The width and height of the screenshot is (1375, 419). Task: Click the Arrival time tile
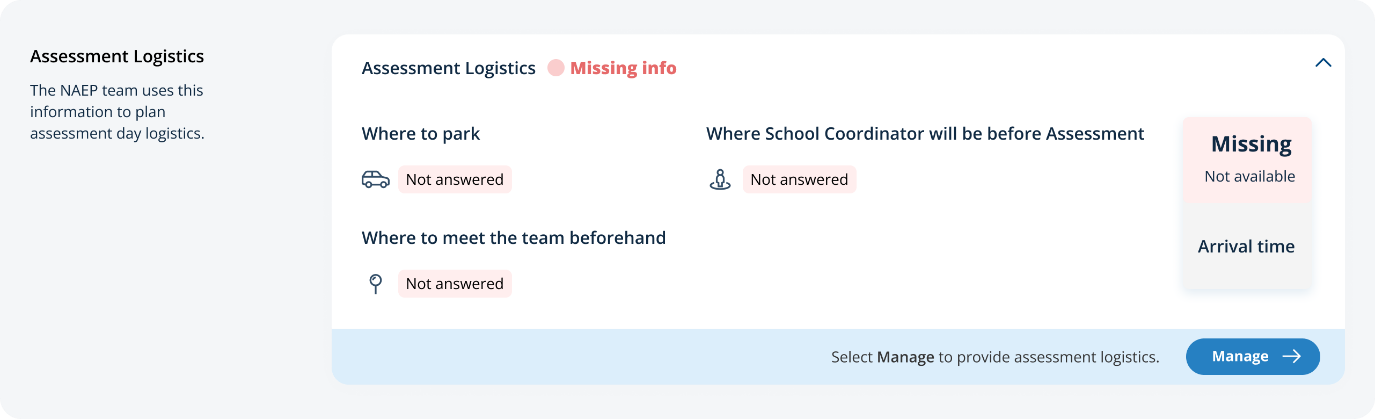point(1247,247)
